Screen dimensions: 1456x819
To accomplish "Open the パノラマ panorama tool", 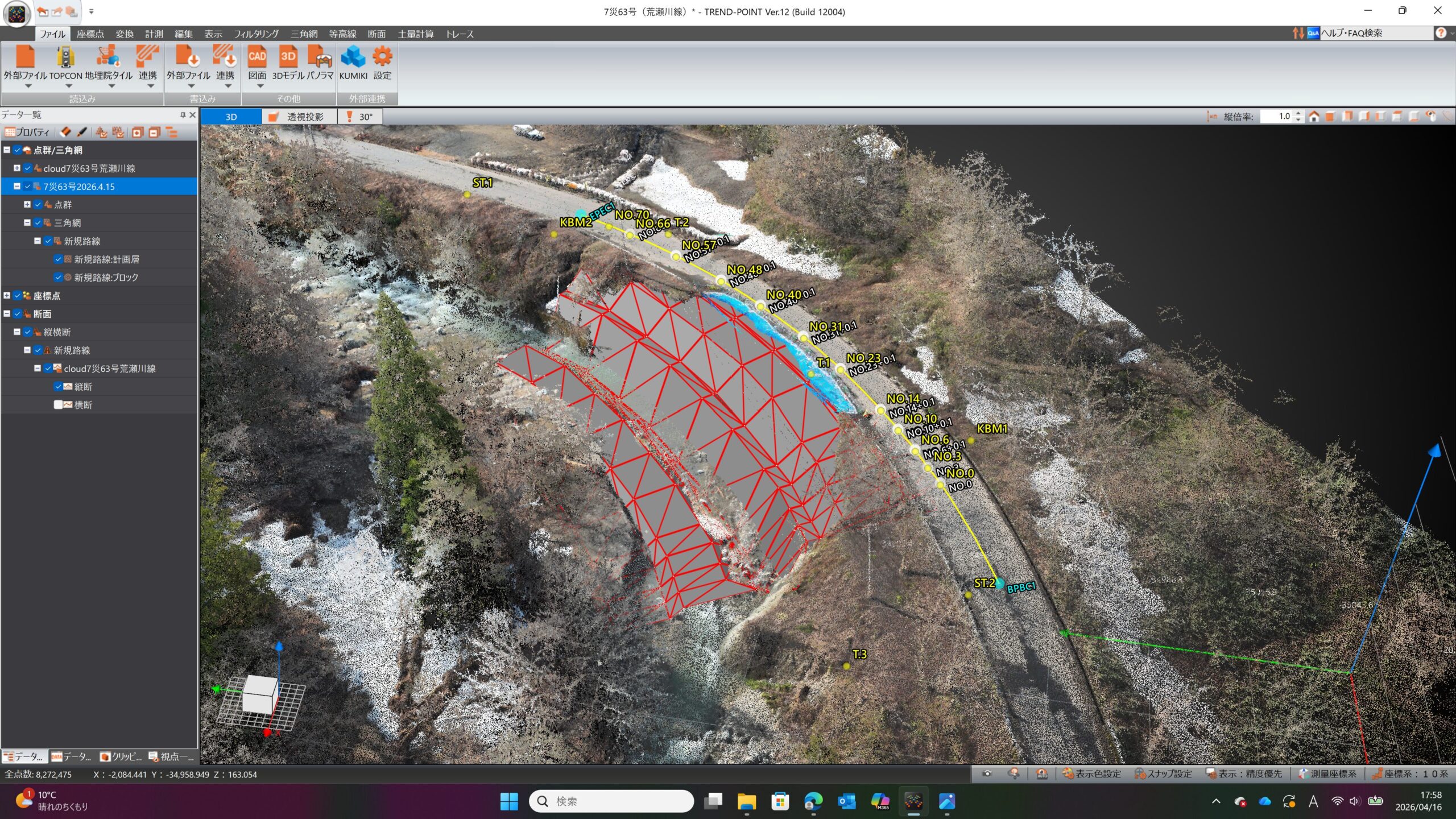I will tap(320, 57).
